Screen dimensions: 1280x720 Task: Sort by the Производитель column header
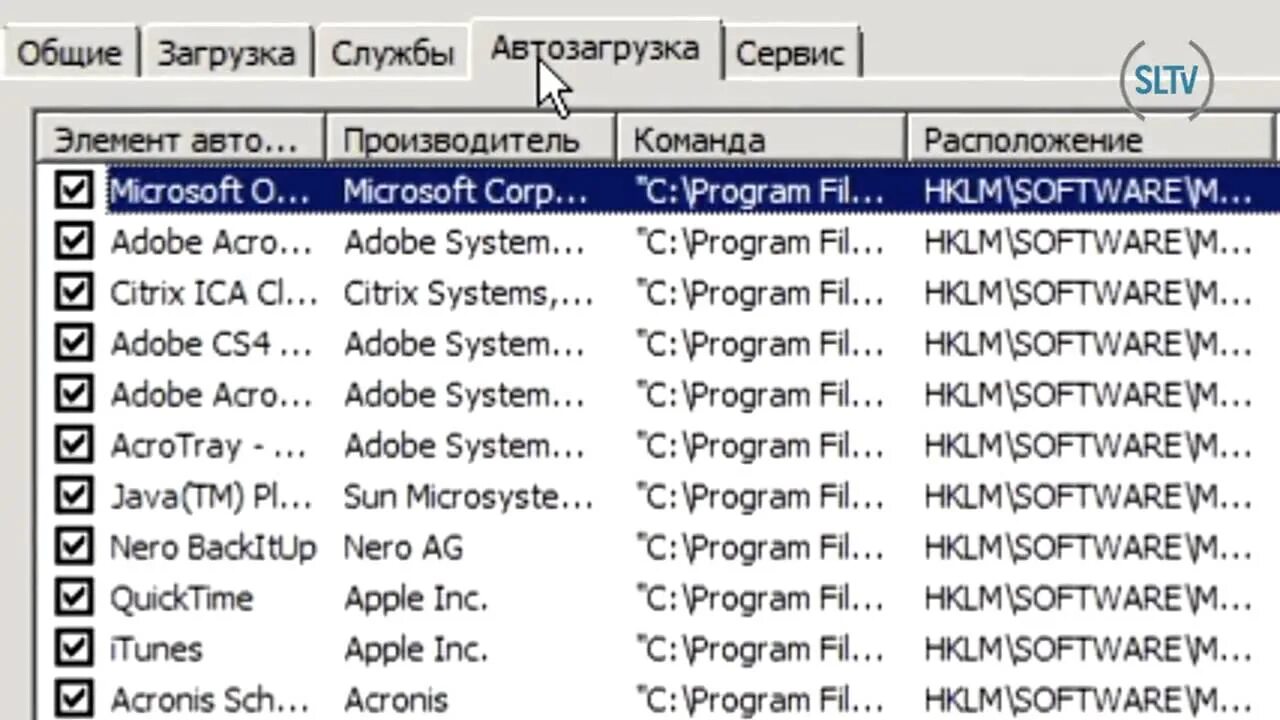point(470,139)
